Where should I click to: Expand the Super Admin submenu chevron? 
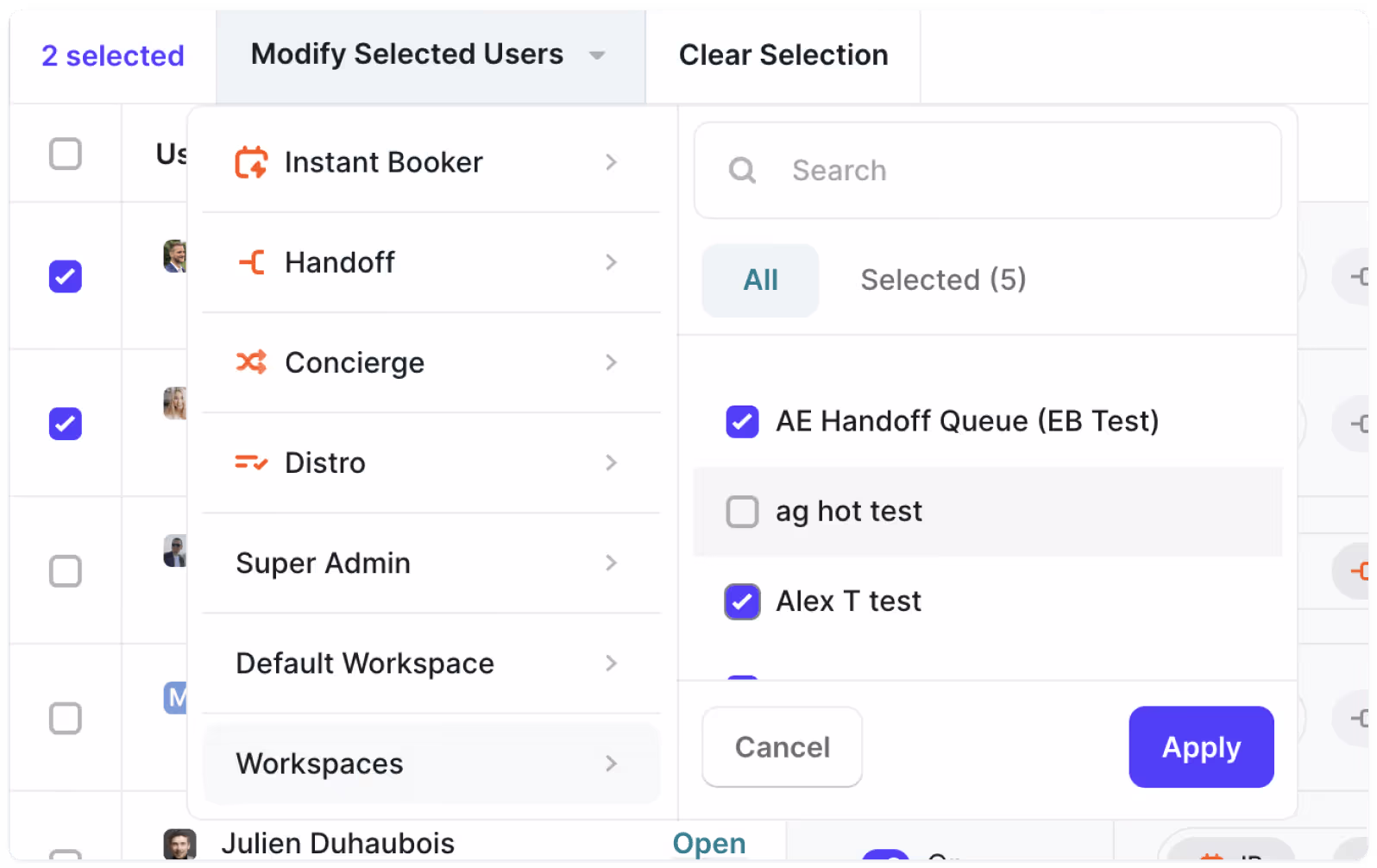coord(611,563)
